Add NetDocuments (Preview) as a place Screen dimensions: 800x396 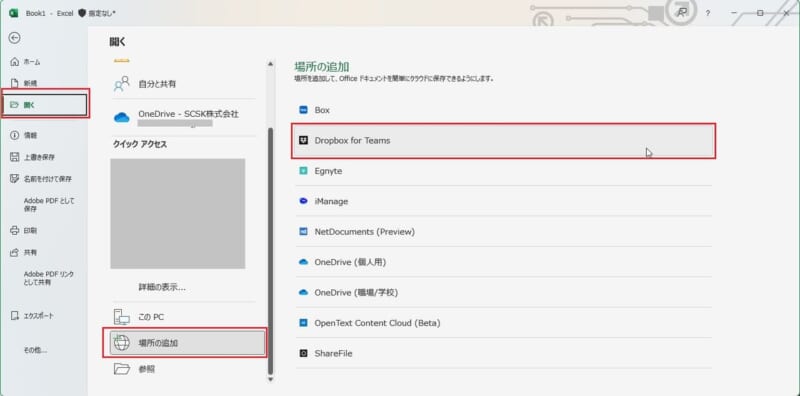click(504, 232)
